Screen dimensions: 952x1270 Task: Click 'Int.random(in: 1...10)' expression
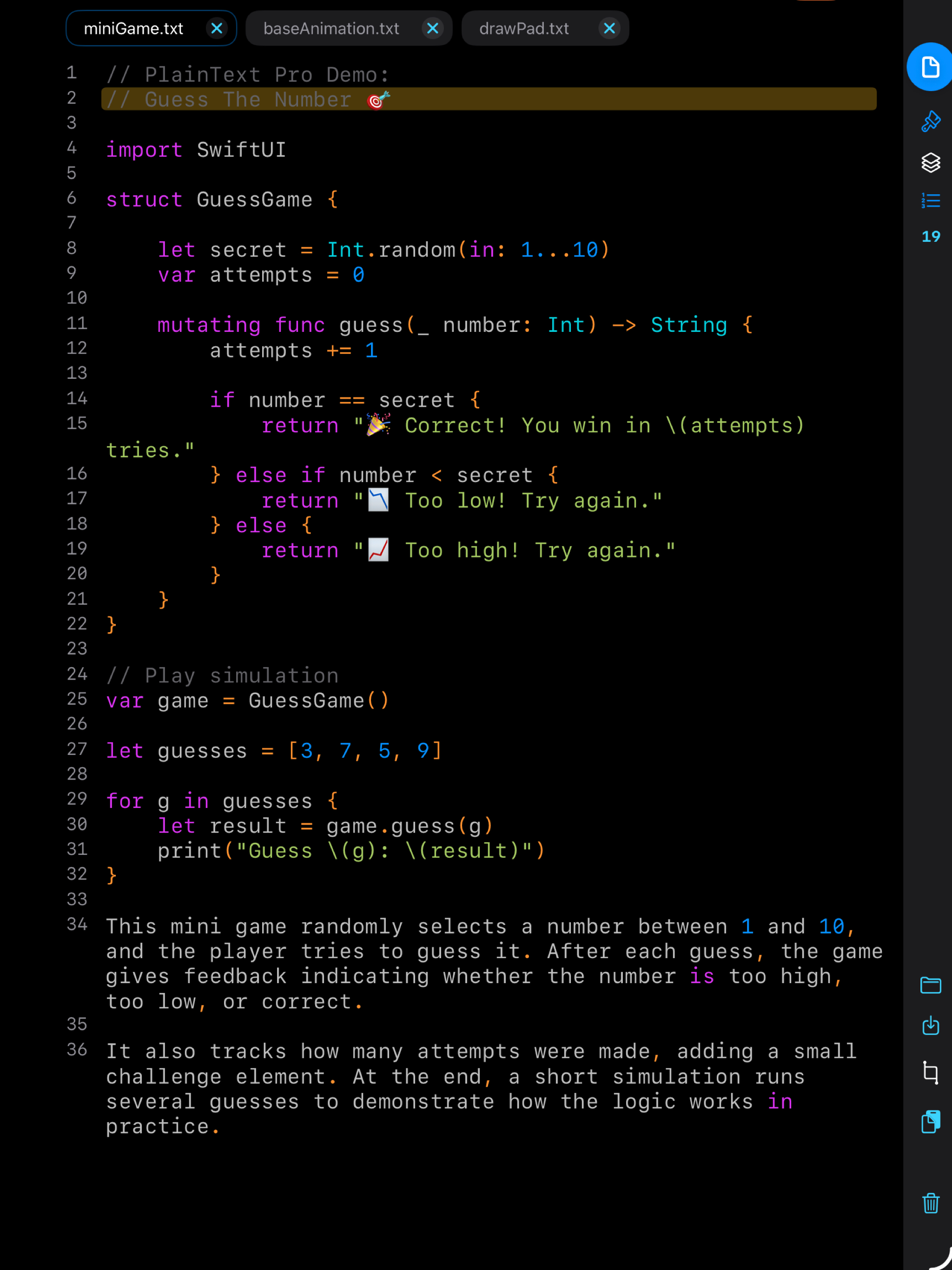click(x=468, y=250)
